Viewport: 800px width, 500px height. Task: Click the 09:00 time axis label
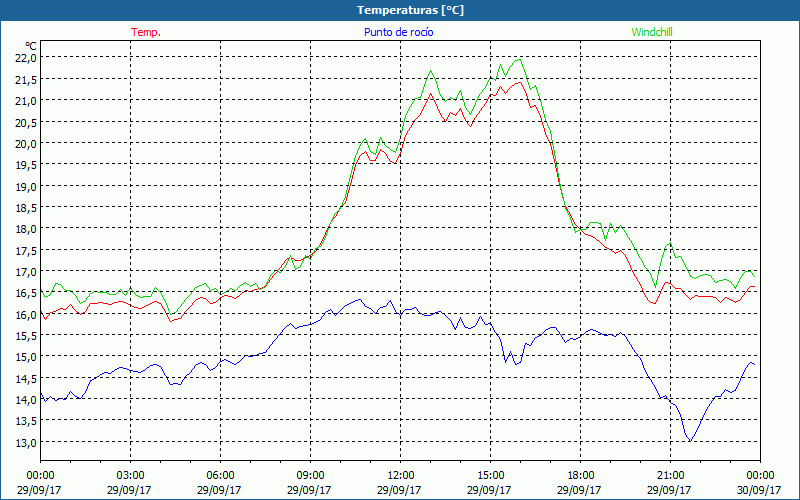310,476
